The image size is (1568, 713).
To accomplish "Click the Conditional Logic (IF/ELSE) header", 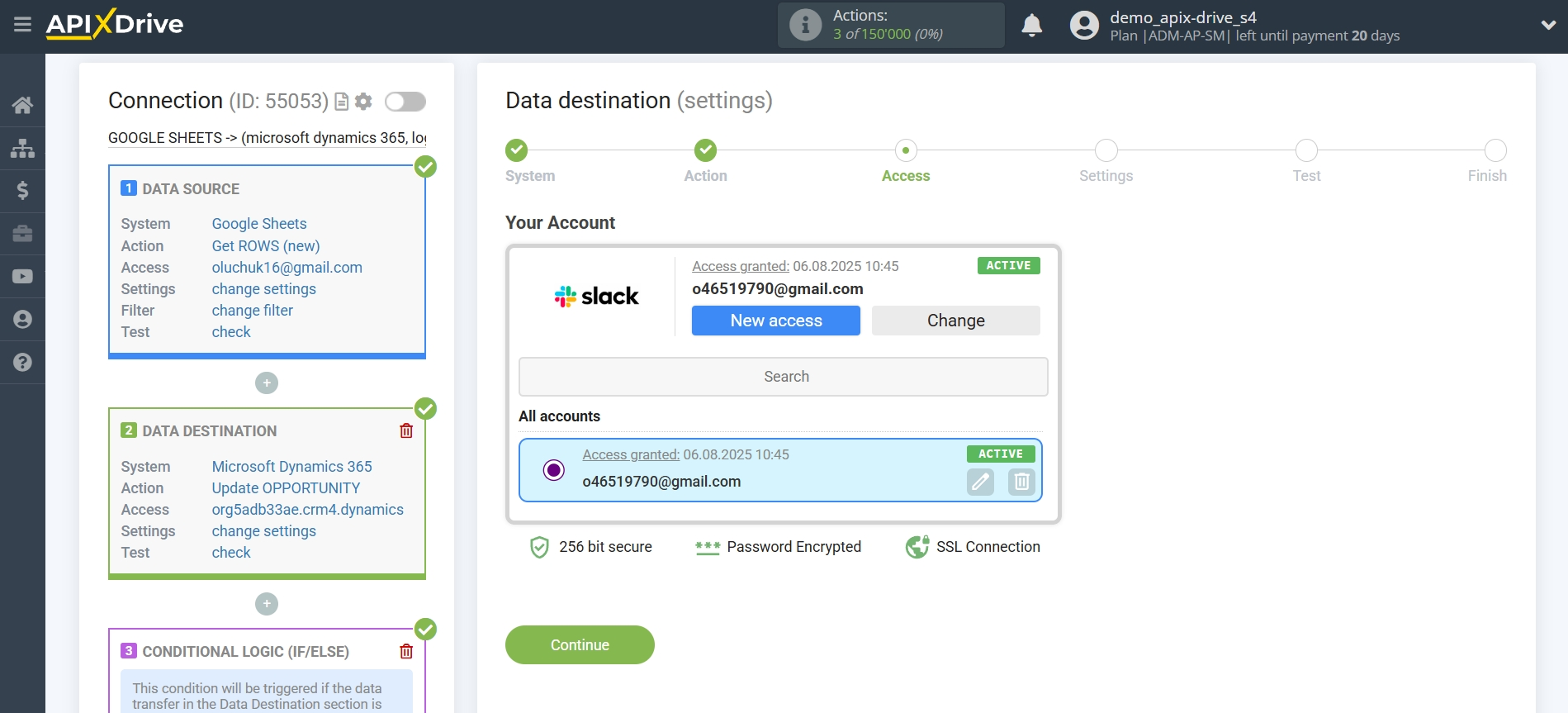I will pyautogui.click(x=245, y=652).
